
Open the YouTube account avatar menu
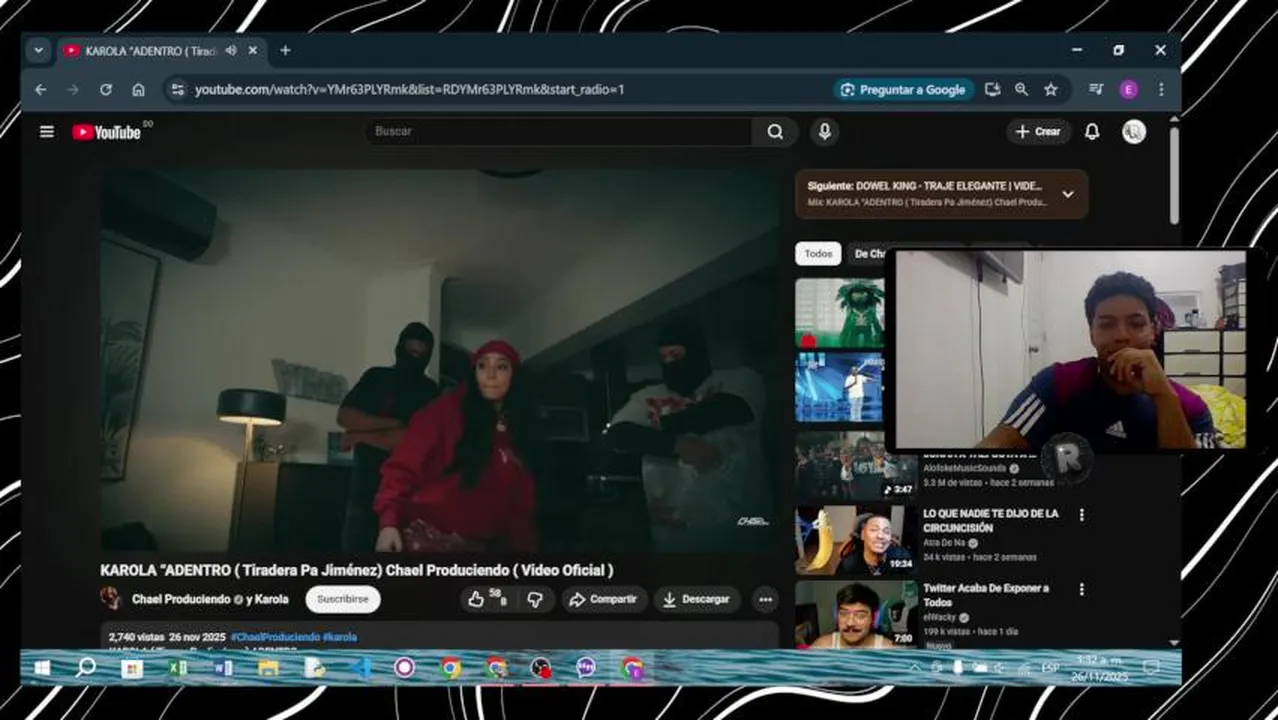[1133, 132]
